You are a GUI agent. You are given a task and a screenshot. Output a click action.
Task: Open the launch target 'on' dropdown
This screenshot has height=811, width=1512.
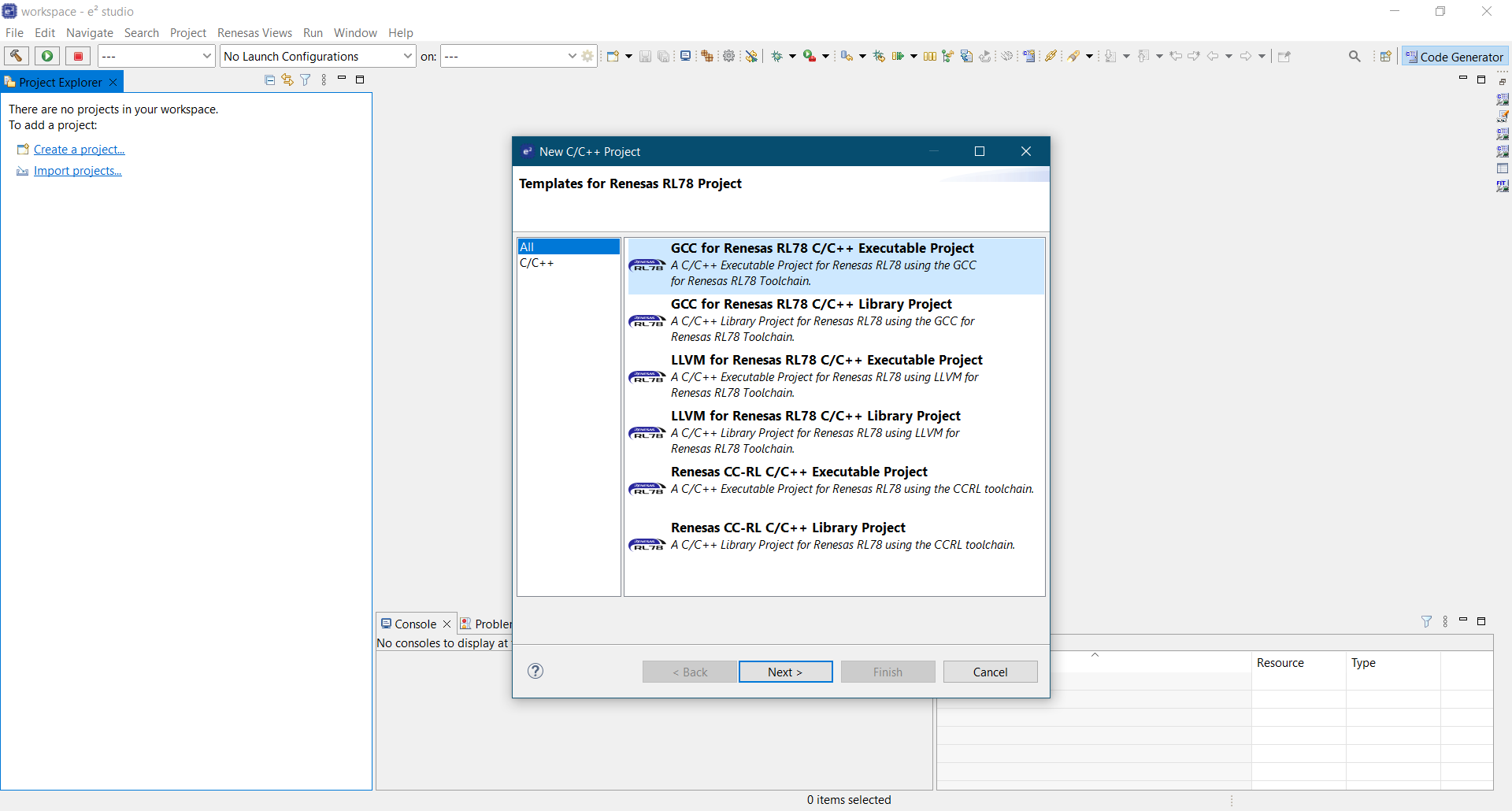click(510, 56)
